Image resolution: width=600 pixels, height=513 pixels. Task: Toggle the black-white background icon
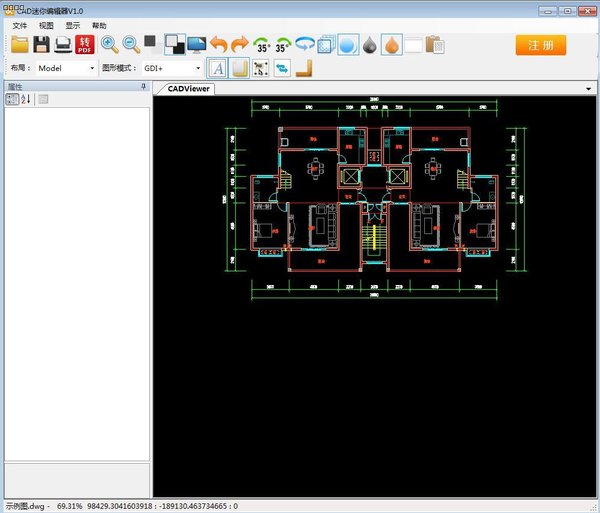pyautogui.click(x=173, y=44)
